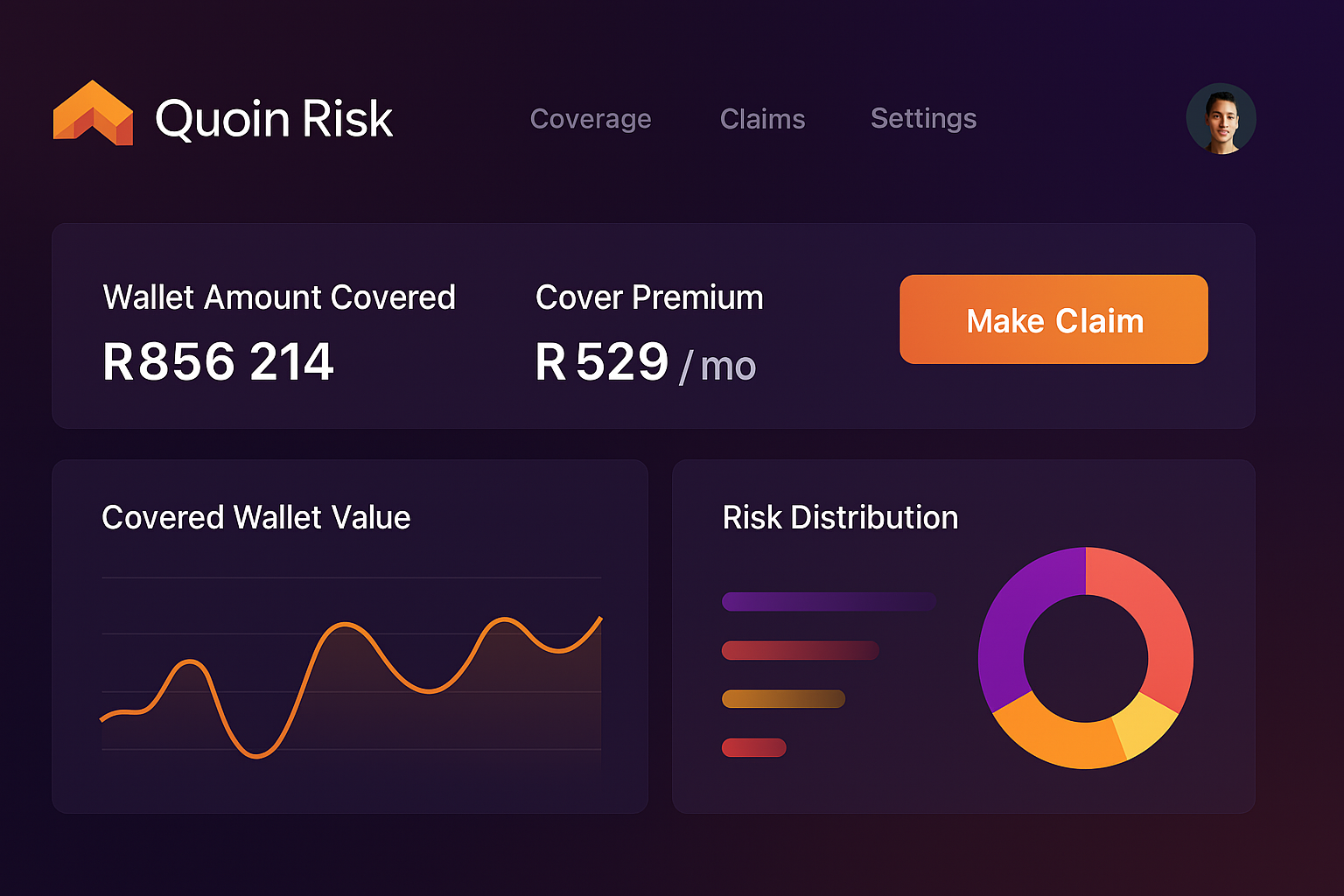Click the R 529 / mo premium value
The image size is (1344, 896).
click(x=646, y=362)
